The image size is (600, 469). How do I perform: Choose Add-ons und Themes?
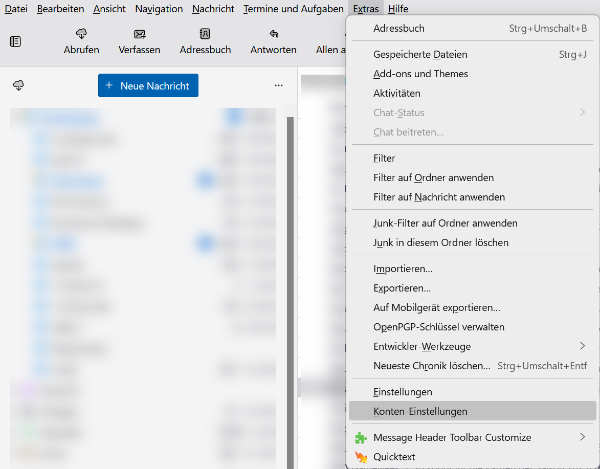[x=420, y=74]
